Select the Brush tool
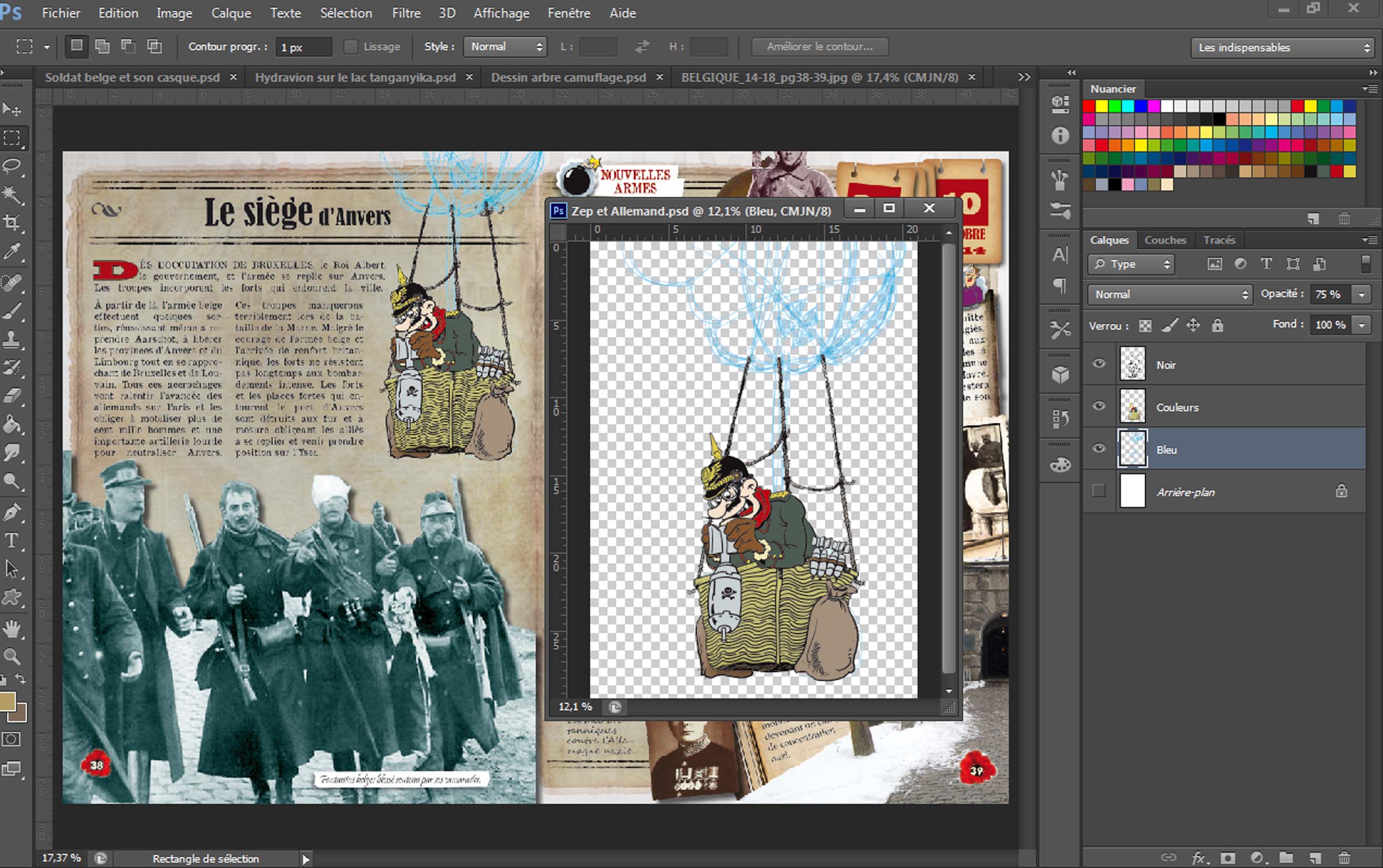The image size is (1383, 868). tap(12, 310)
